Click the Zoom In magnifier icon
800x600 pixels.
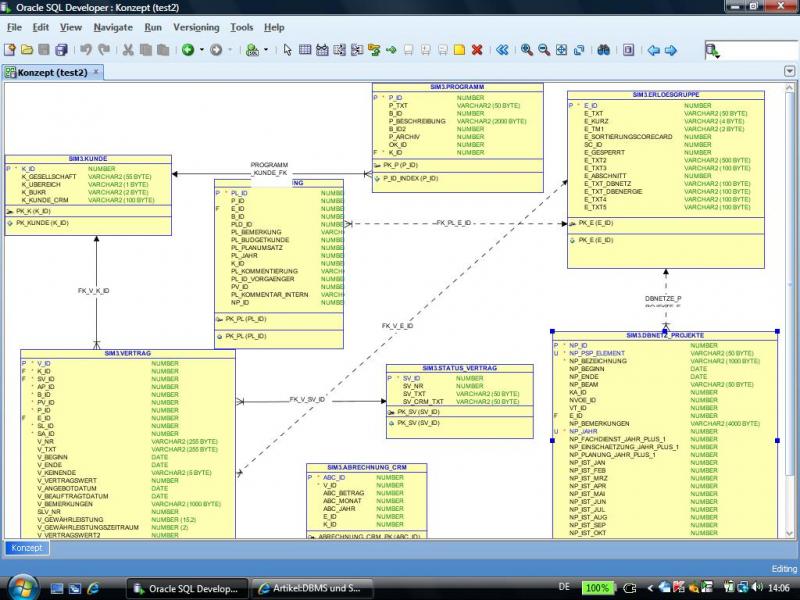[x=527, y=49]
